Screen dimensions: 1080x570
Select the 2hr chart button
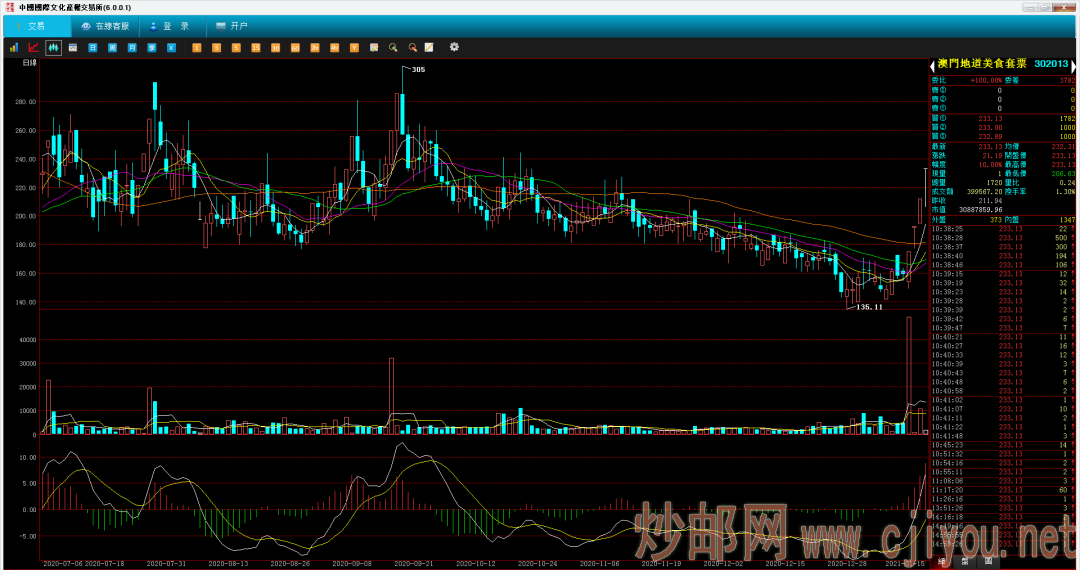click(x=315, y=48)
